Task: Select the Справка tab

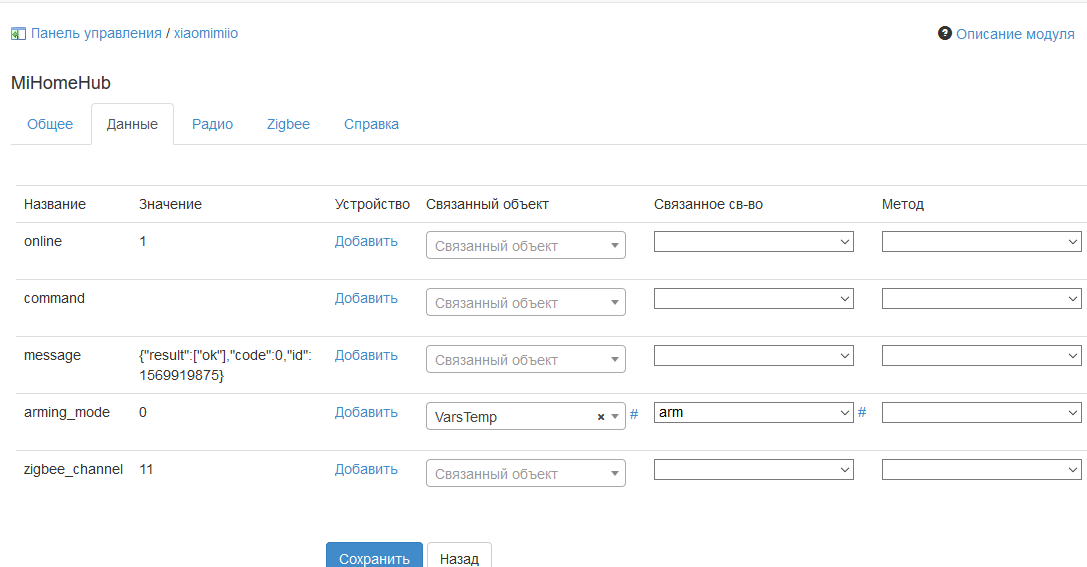Action: [371, 124]
